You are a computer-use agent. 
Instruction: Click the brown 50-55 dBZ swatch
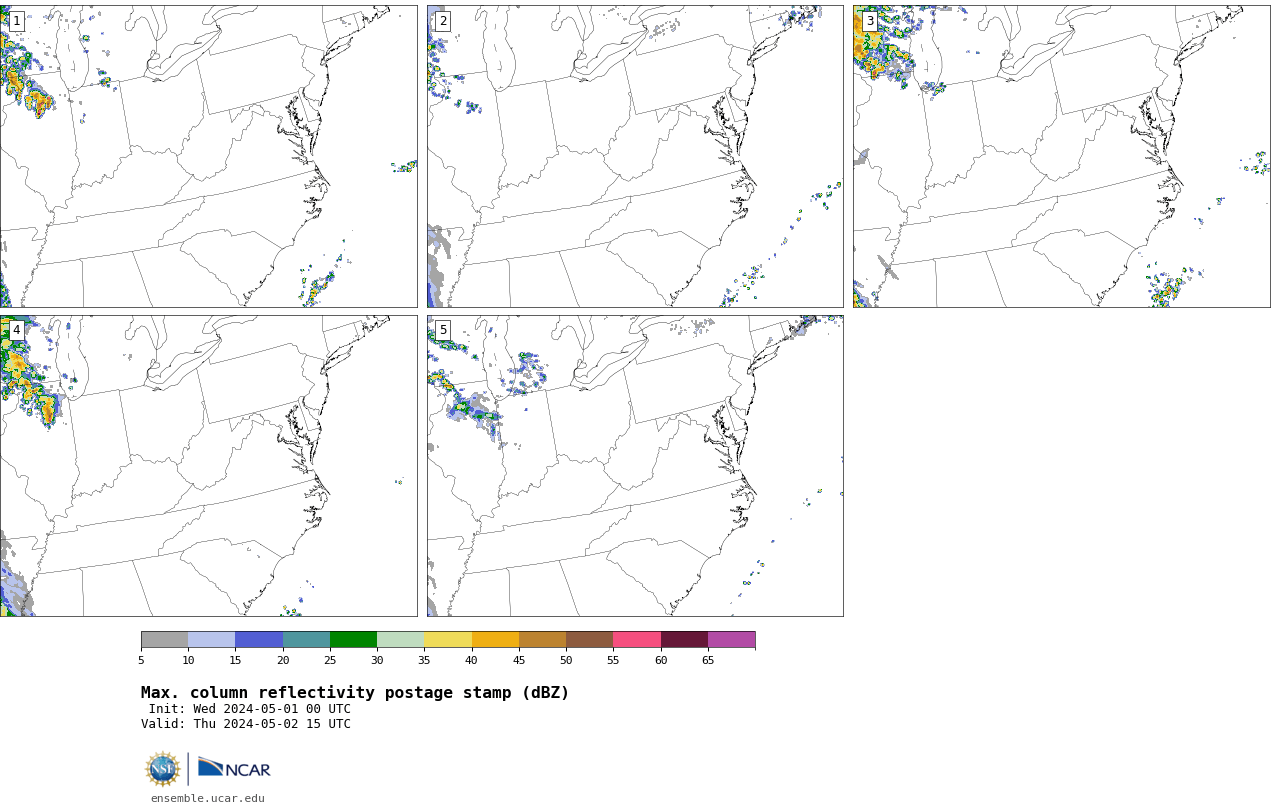[590, 640]
